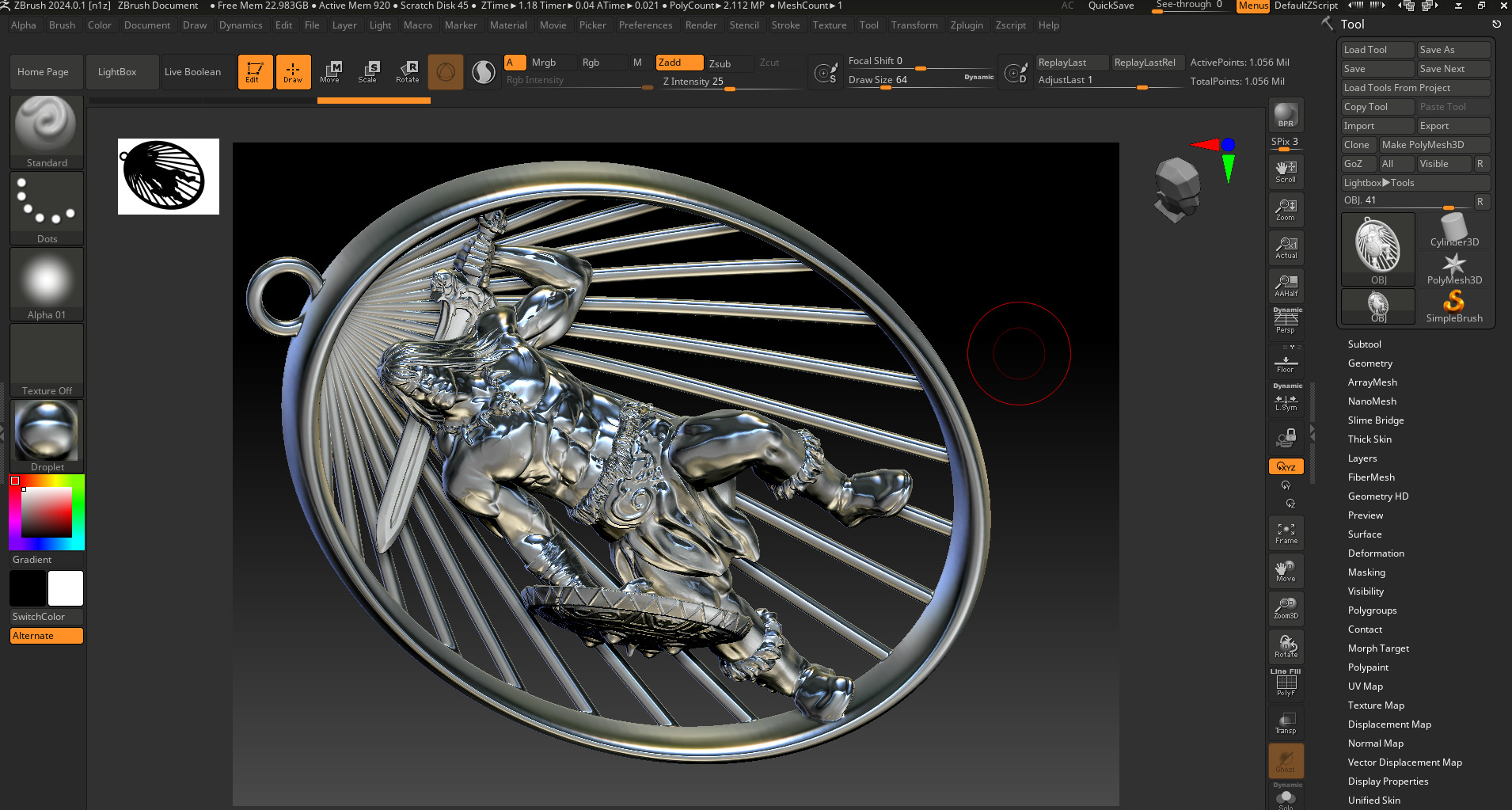
Task: Set Actual size view
Action: click(x=1286, y=248)
